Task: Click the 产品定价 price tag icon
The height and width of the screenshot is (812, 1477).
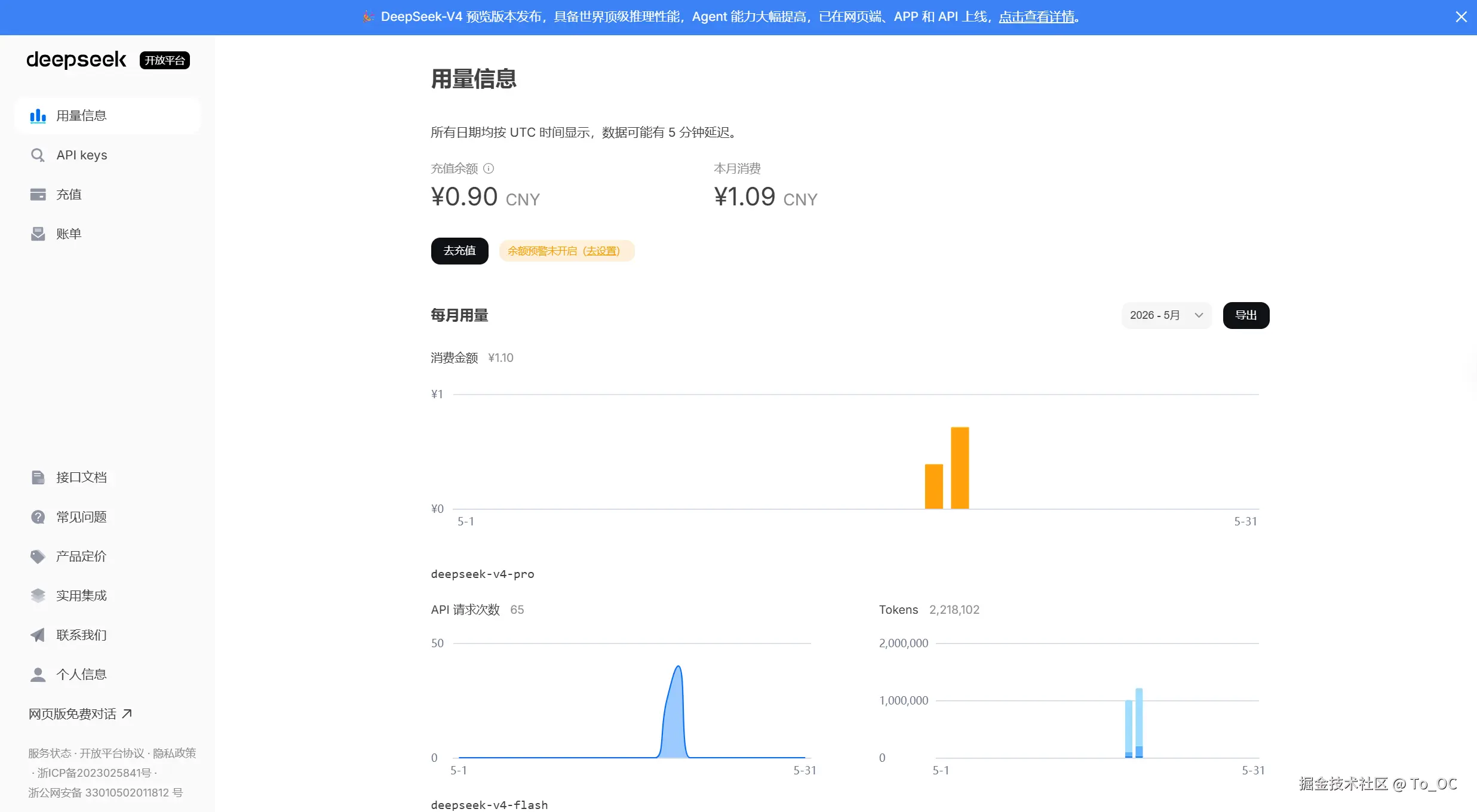Action: 38,556
